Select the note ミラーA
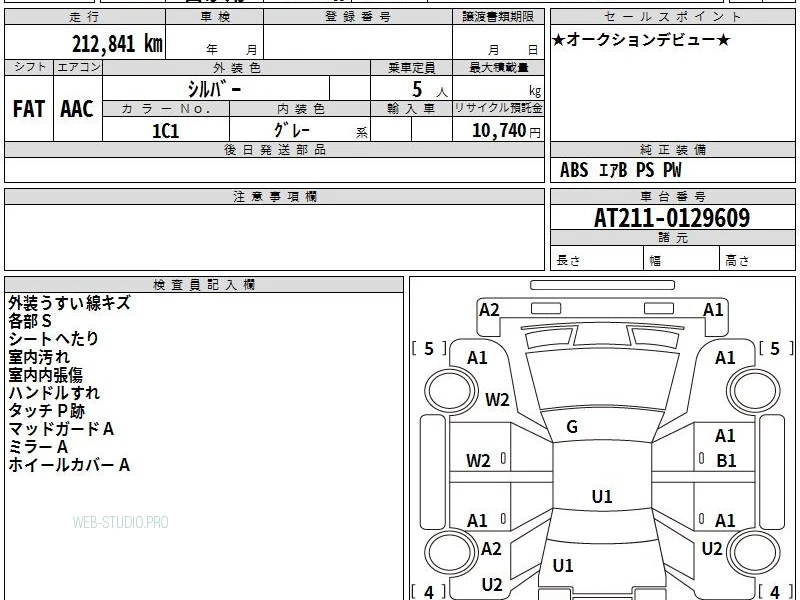This screenshot has height=600, width=800. [38, 447]
